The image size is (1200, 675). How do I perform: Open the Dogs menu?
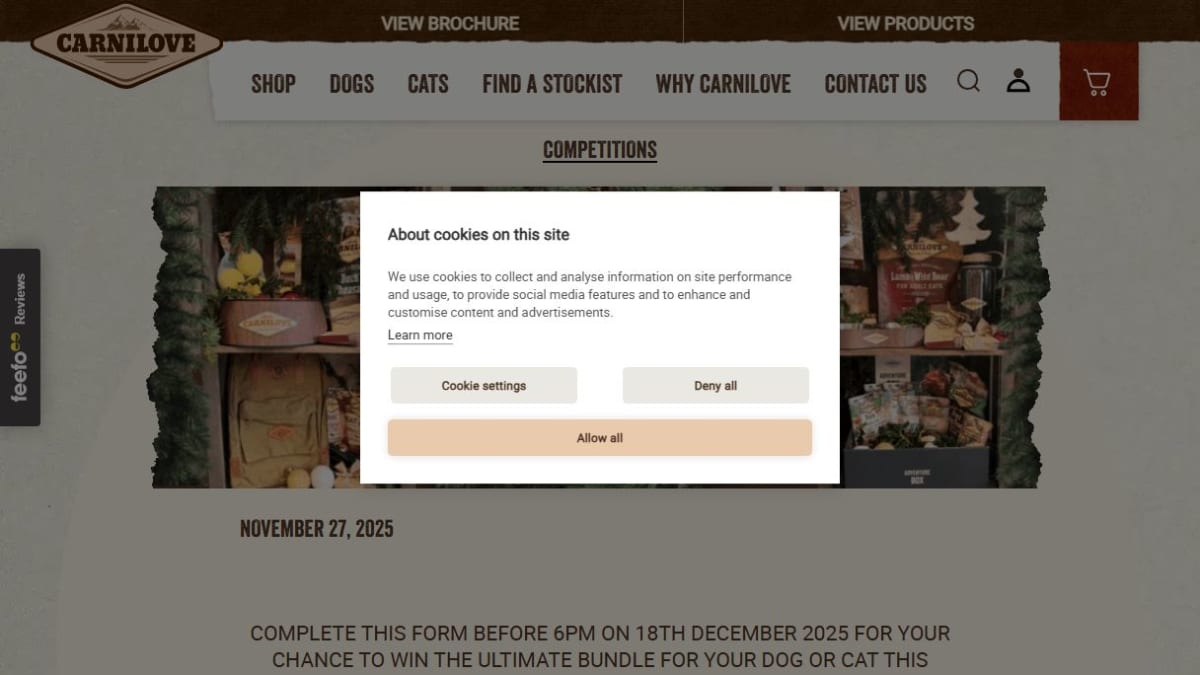coord(352,84)
